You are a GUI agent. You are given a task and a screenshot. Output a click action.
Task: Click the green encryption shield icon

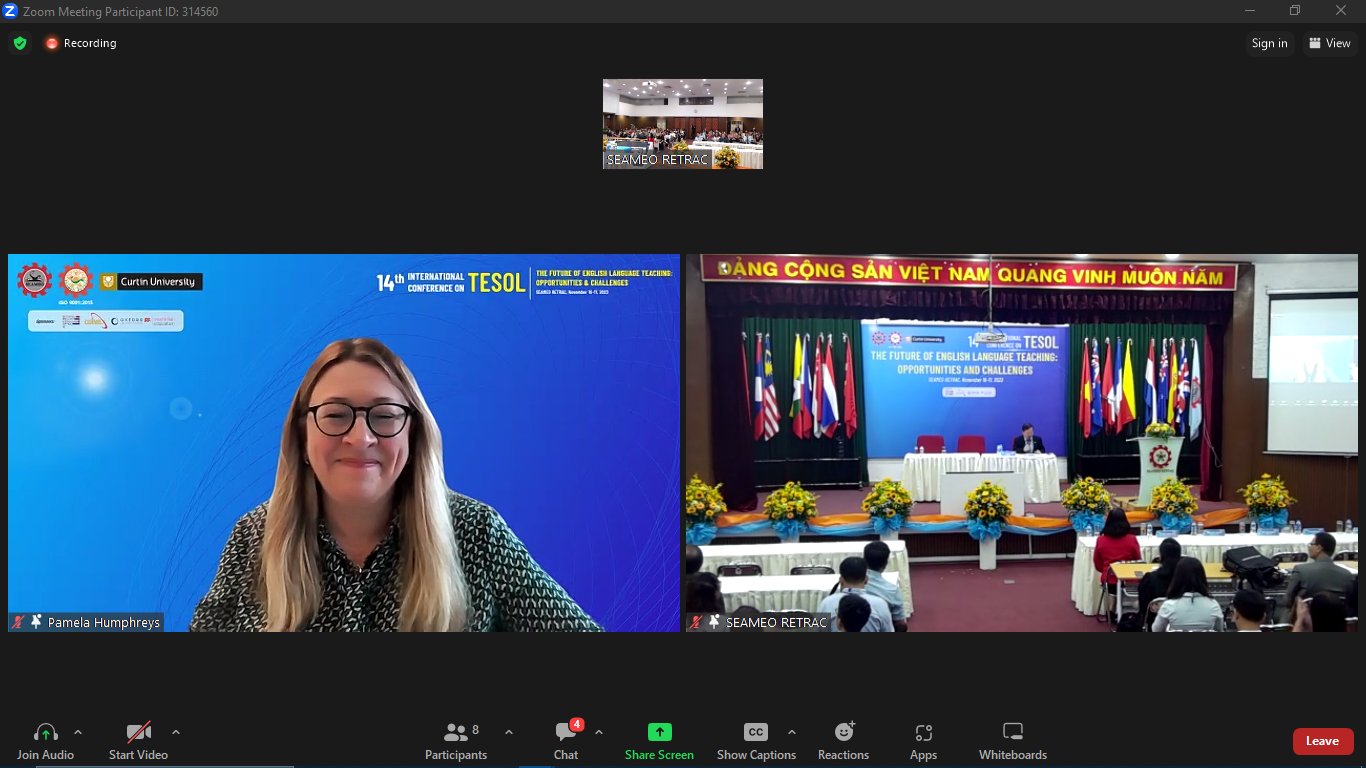click(20, 43)
